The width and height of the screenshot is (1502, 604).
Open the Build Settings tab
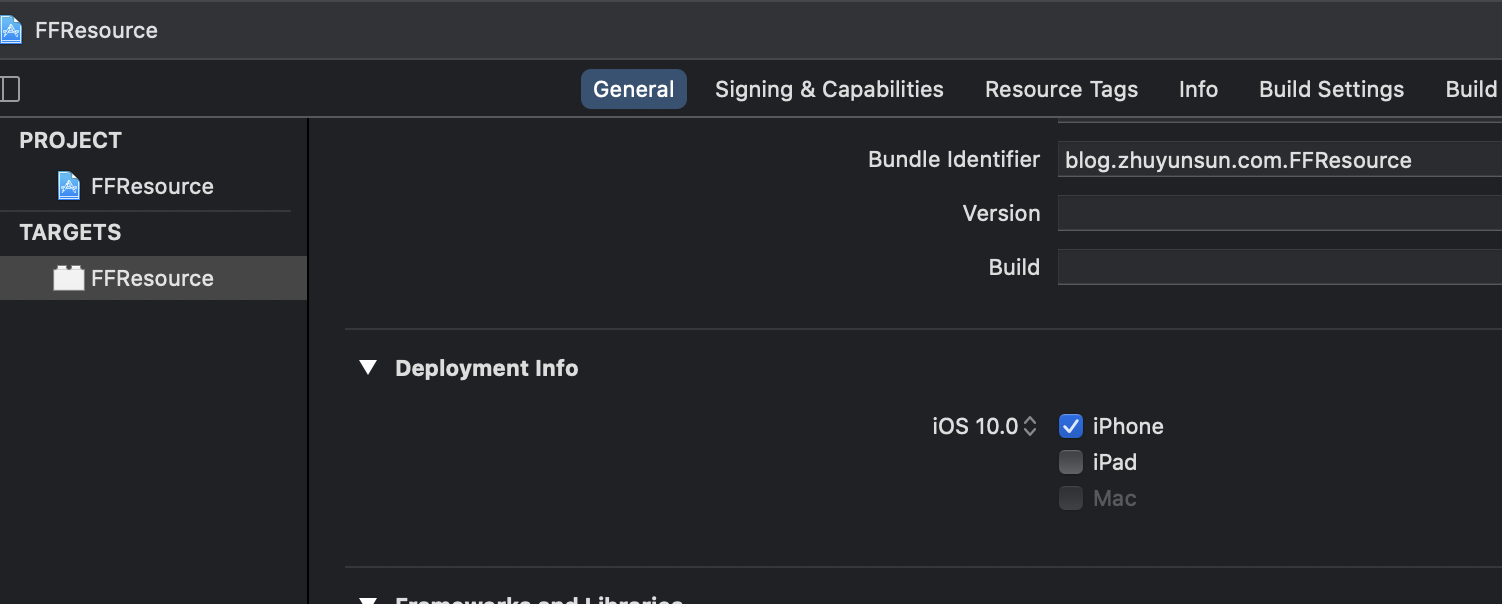coord(1331,89)
